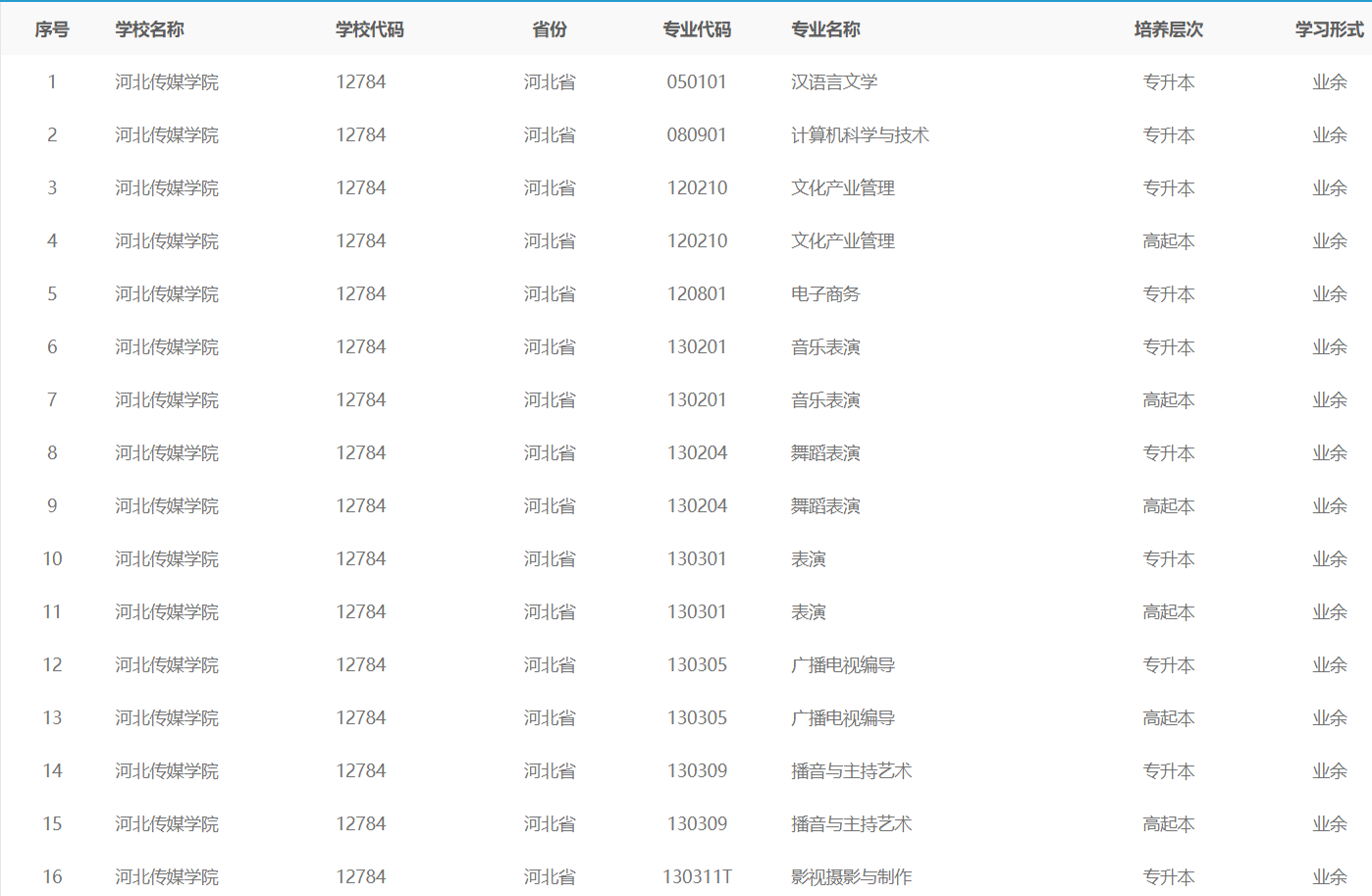Select 音乐表演 in row 7
This screenshot has height=896, width=1372.
click(x=825, y=400)
